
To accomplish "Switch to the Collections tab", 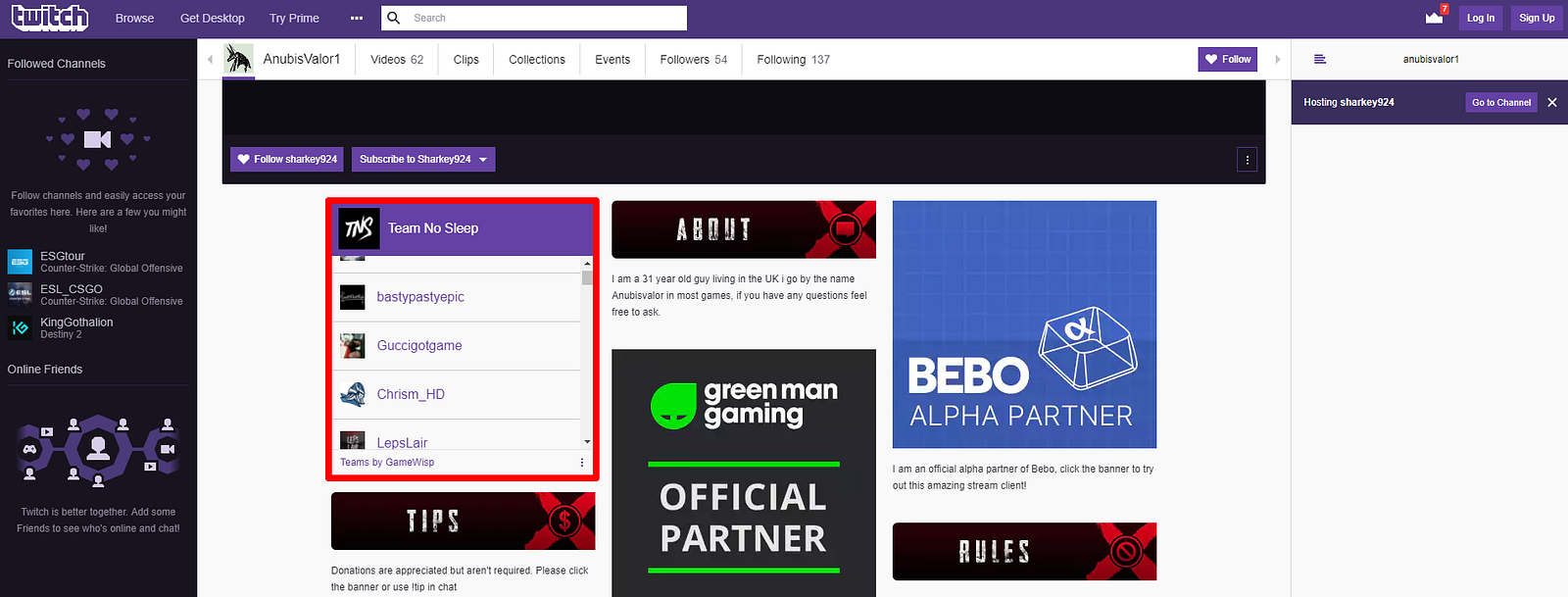I will (537, 60).
